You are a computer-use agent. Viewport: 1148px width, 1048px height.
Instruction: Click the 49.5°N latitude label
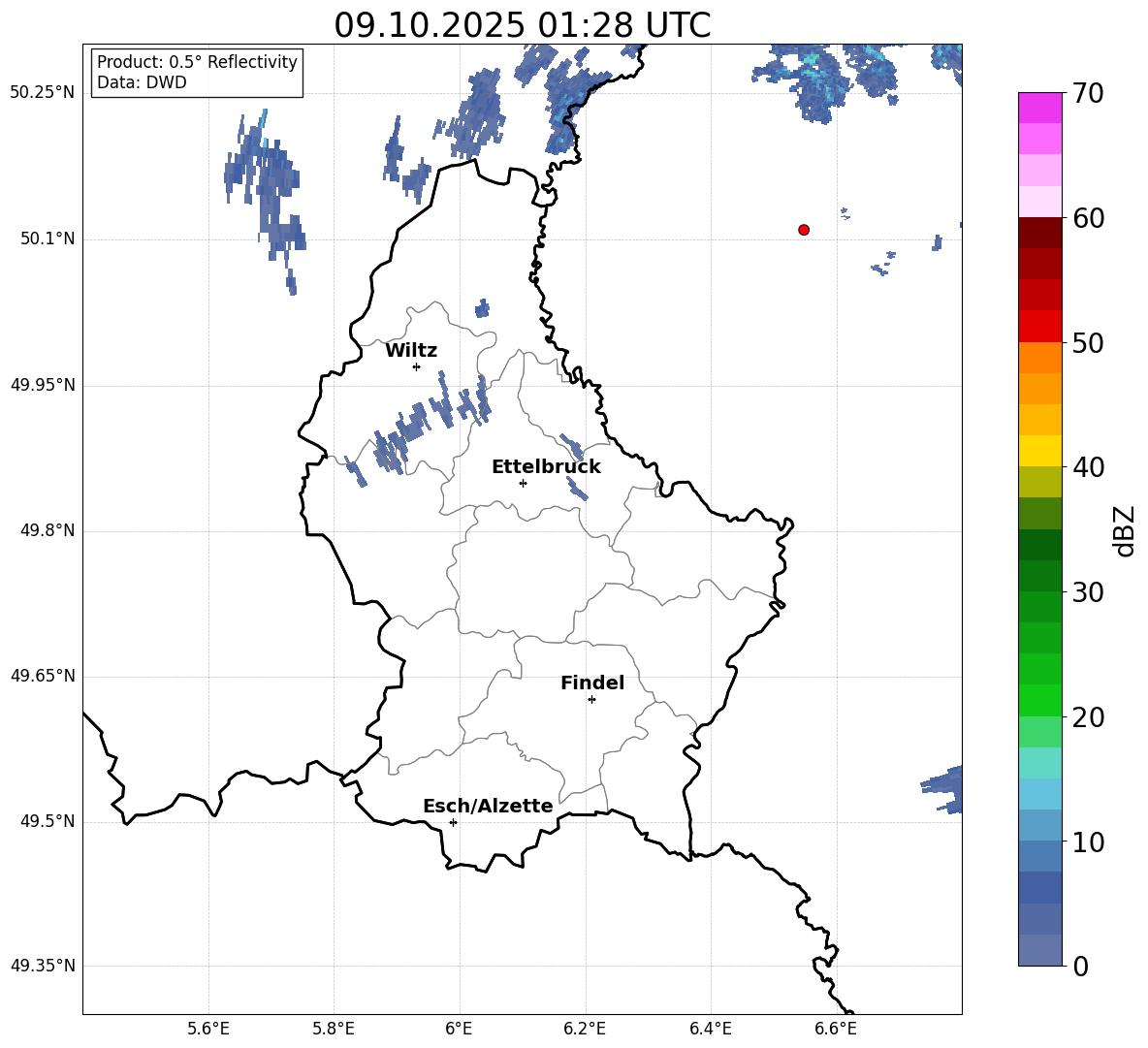48,821
